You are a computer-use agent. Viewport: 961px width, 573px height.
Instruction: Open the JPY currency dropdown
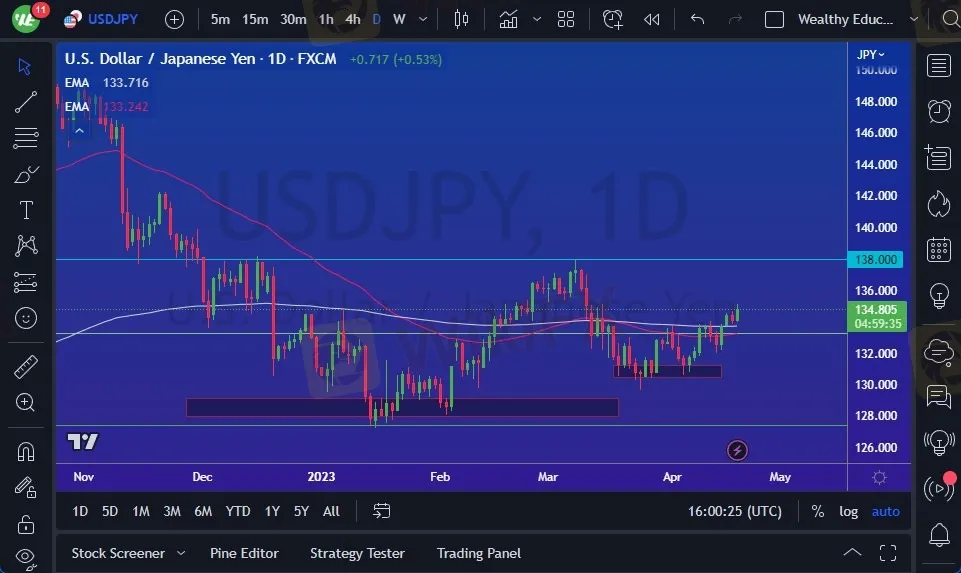[x=872, y=54]
